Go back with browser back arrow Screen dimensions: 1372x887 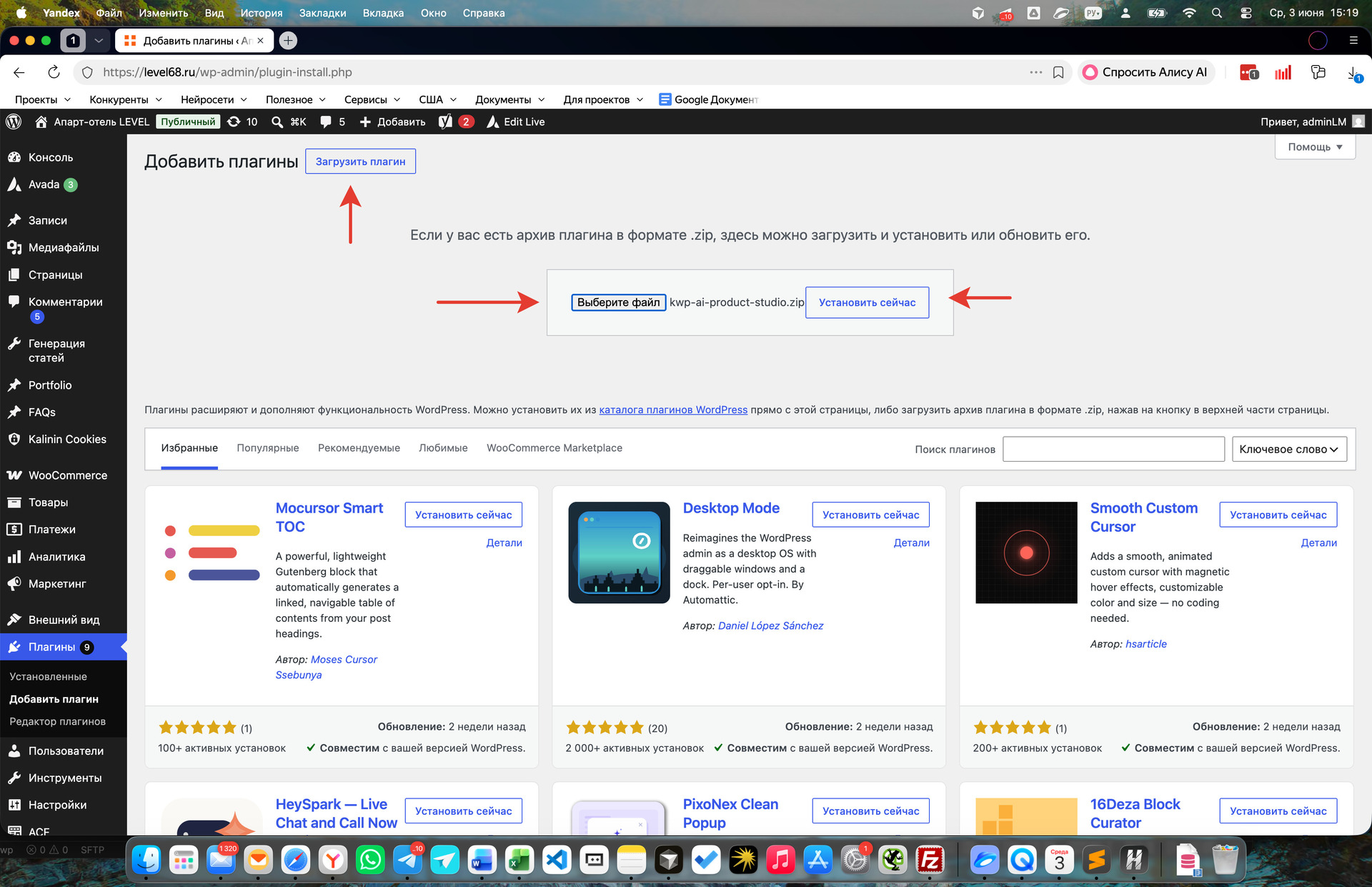[19, 72]
